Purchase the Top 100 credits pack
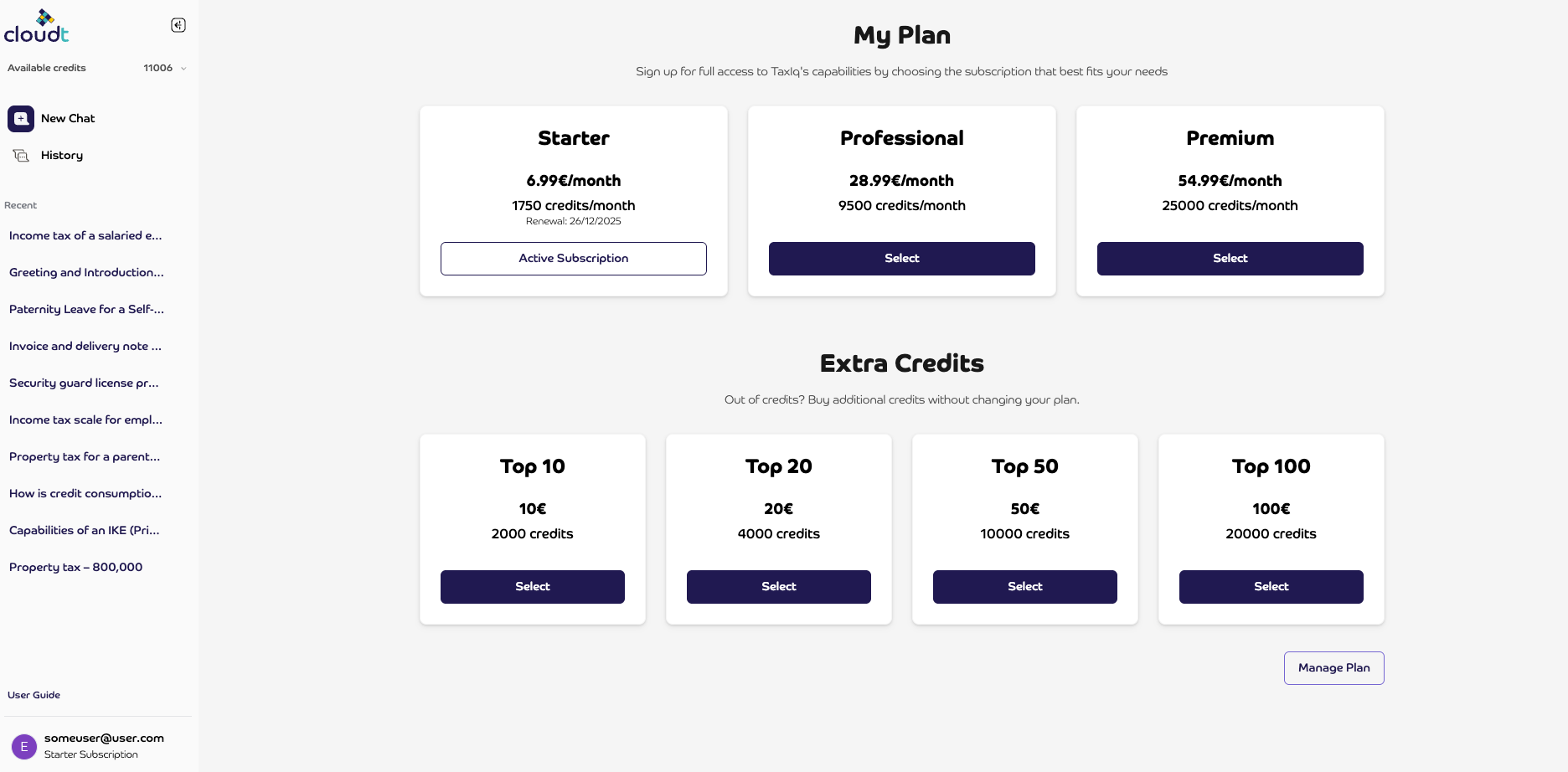This screenshot has width=1568, height=772. (1271, 587)
